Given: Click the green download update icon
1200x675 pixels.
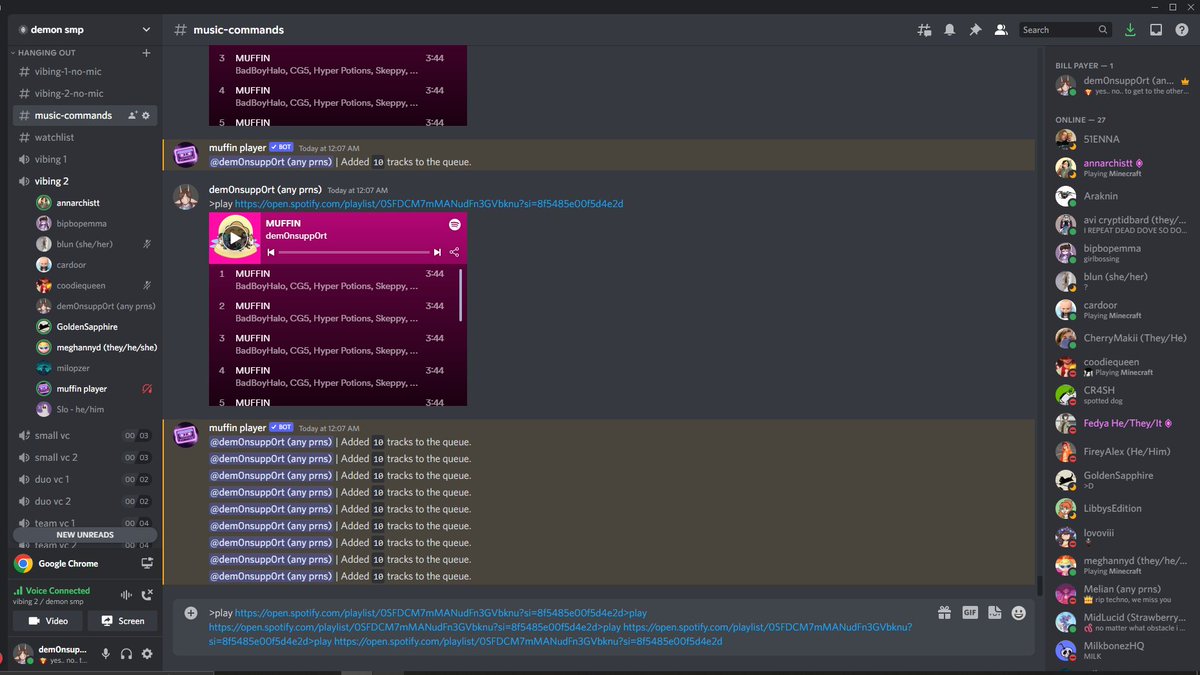Looking at the screenshot, I should [1130, 30].
